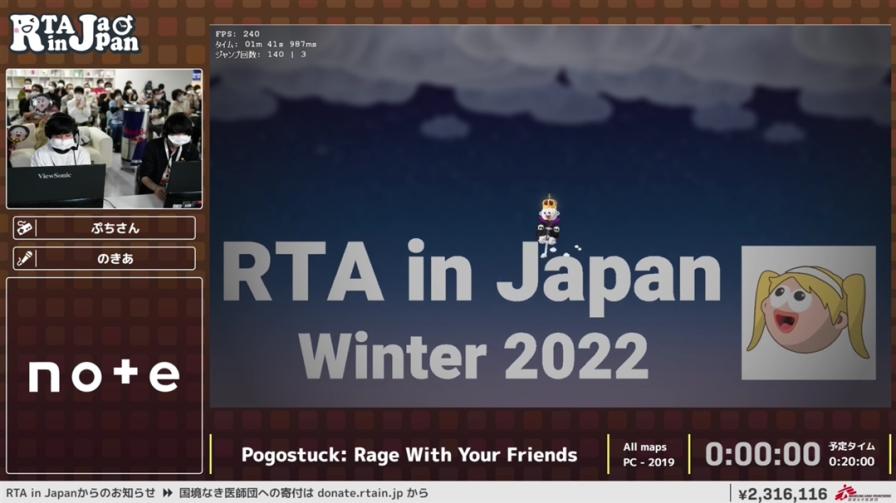Click the ジャンプ回数 140 jump counter

(261, 54)
